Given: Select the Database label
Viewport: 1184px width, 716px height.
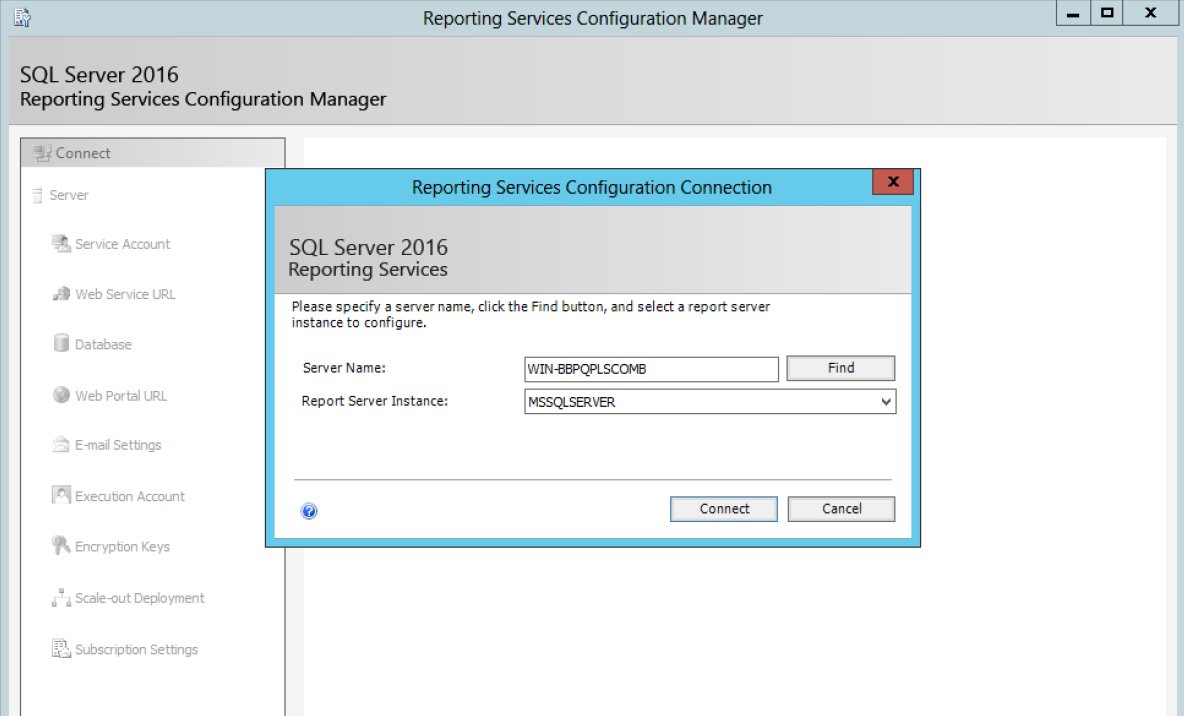Looking at the screenshot, I should (x=103, y=344).
